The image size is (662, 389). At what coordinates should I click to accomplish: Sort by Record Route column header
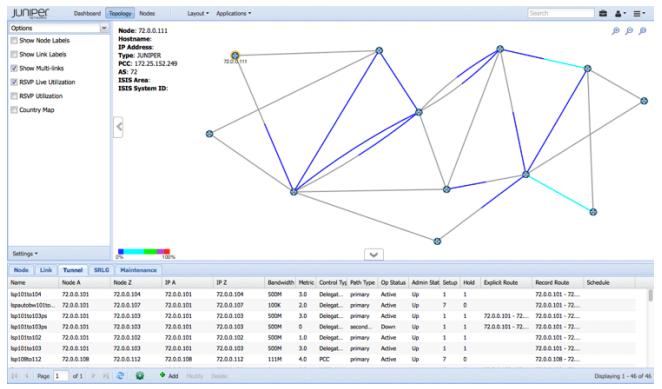click(x=558, y=283)
